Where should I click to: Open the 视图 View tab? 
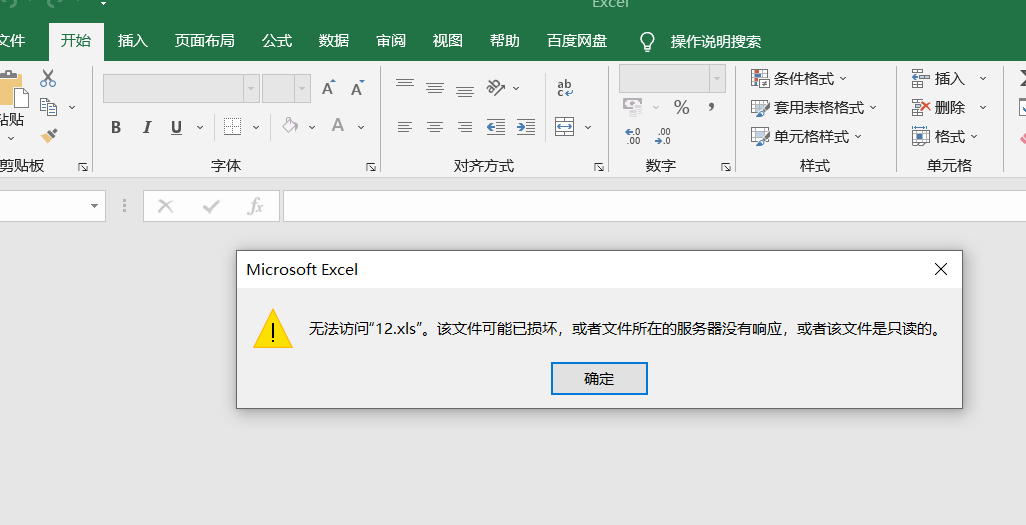pos(448,41)
